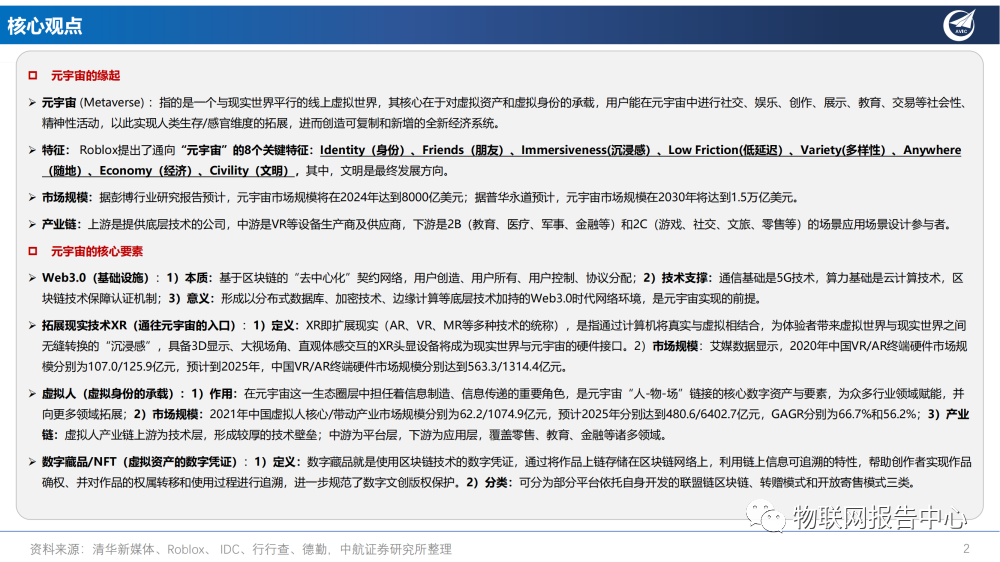This screenshot has height=562, width=1000.
Task: Click the arrow bullet beside 特征
Action: pos(32,150)
